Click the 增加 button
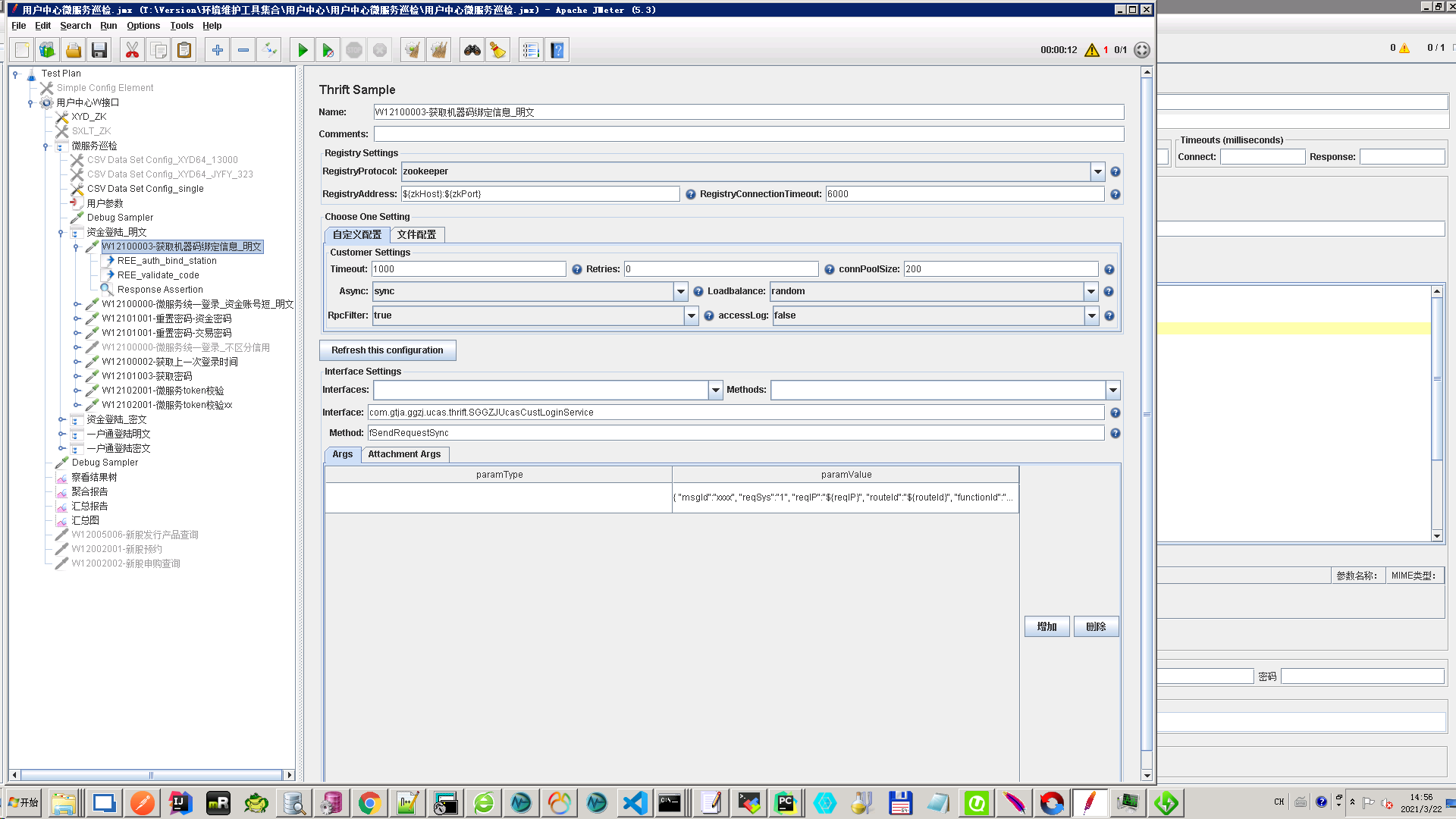 click(1046, 627)
